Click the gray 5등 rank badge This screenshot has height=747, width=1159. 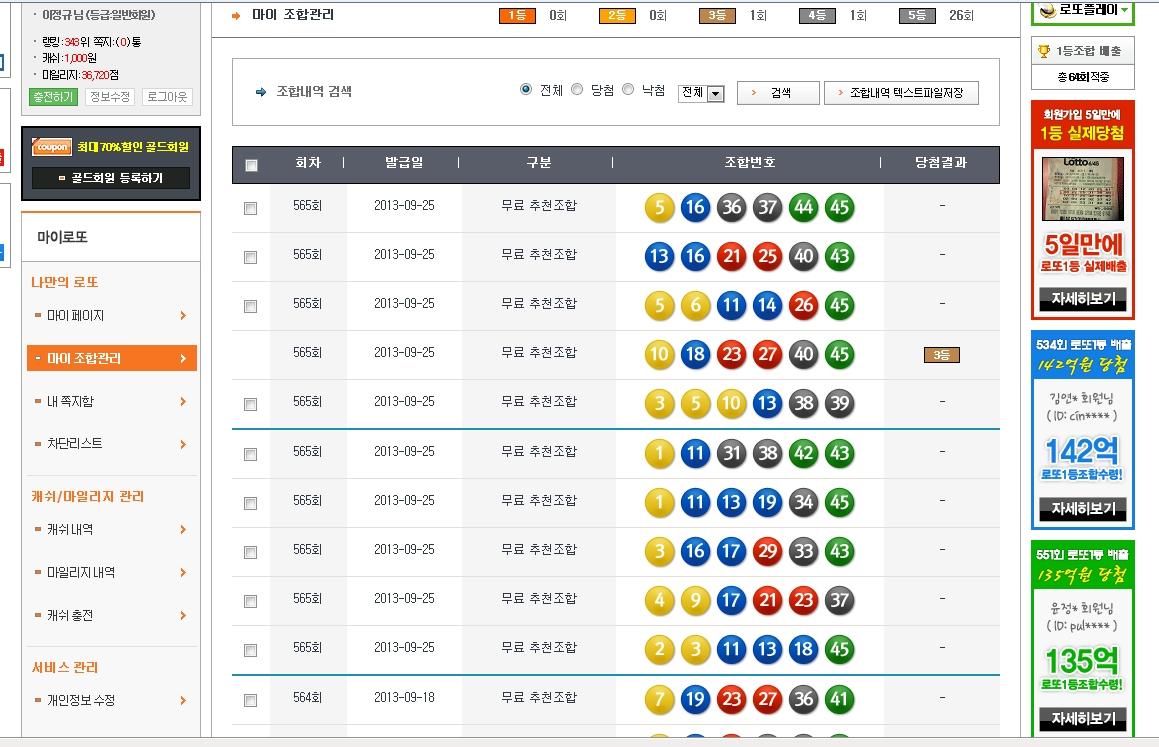tap(916, 15)
